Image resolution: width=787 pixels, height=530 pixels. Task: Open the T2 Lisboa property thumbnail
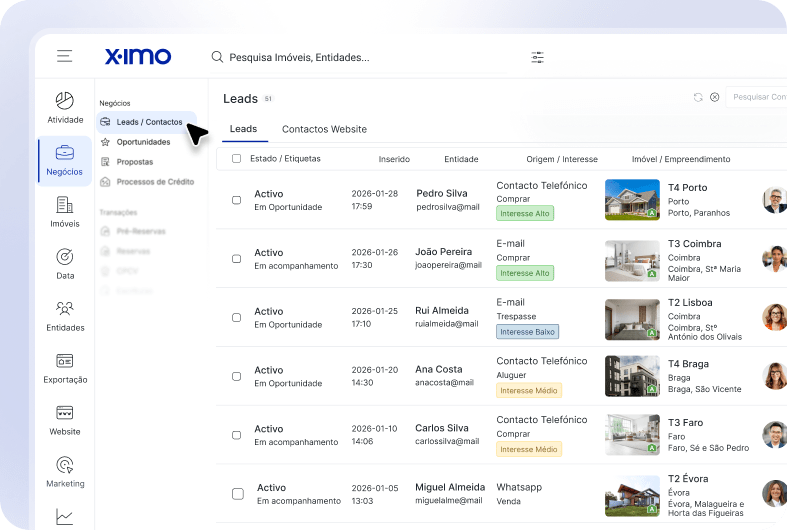[632, 320]
